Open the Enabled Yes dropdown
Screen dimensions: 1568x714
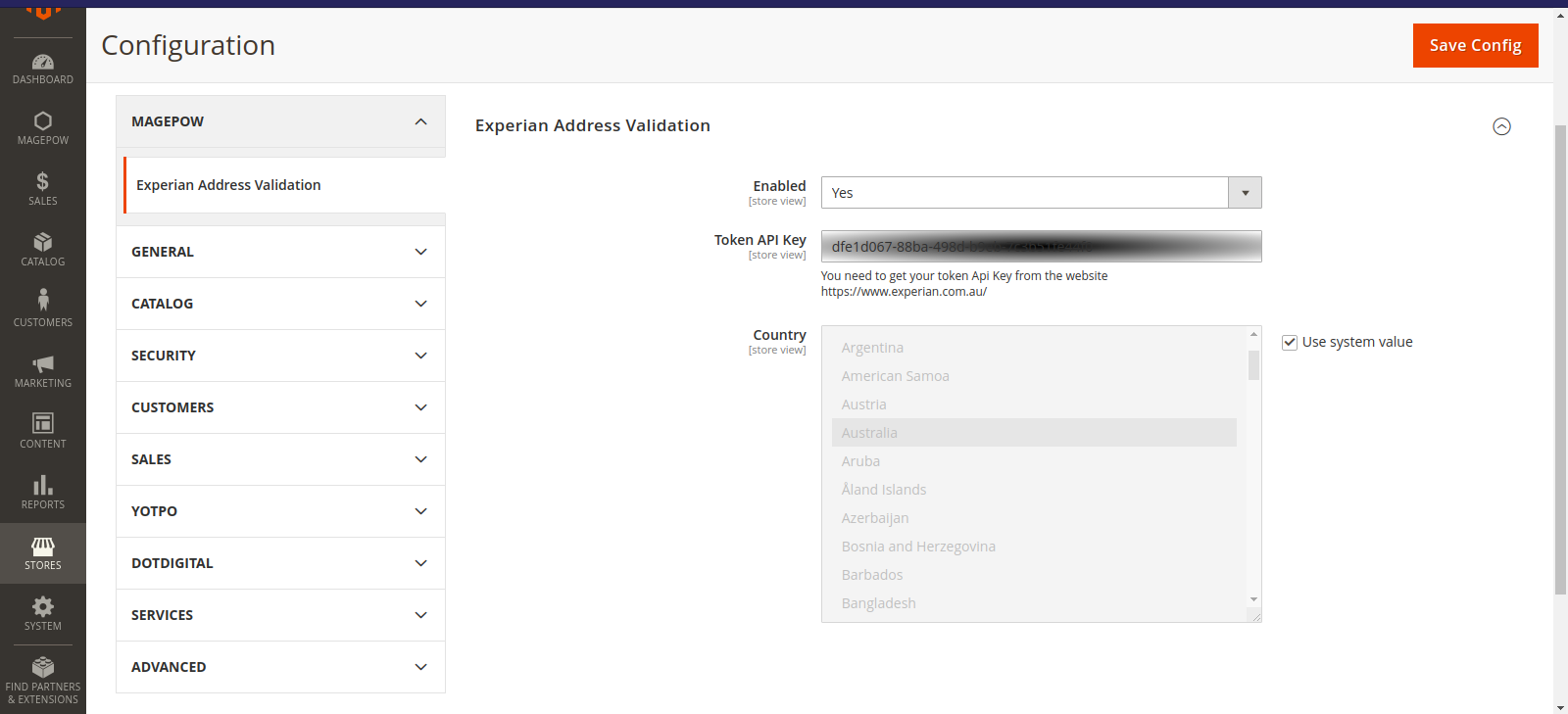click(1040, 193)
